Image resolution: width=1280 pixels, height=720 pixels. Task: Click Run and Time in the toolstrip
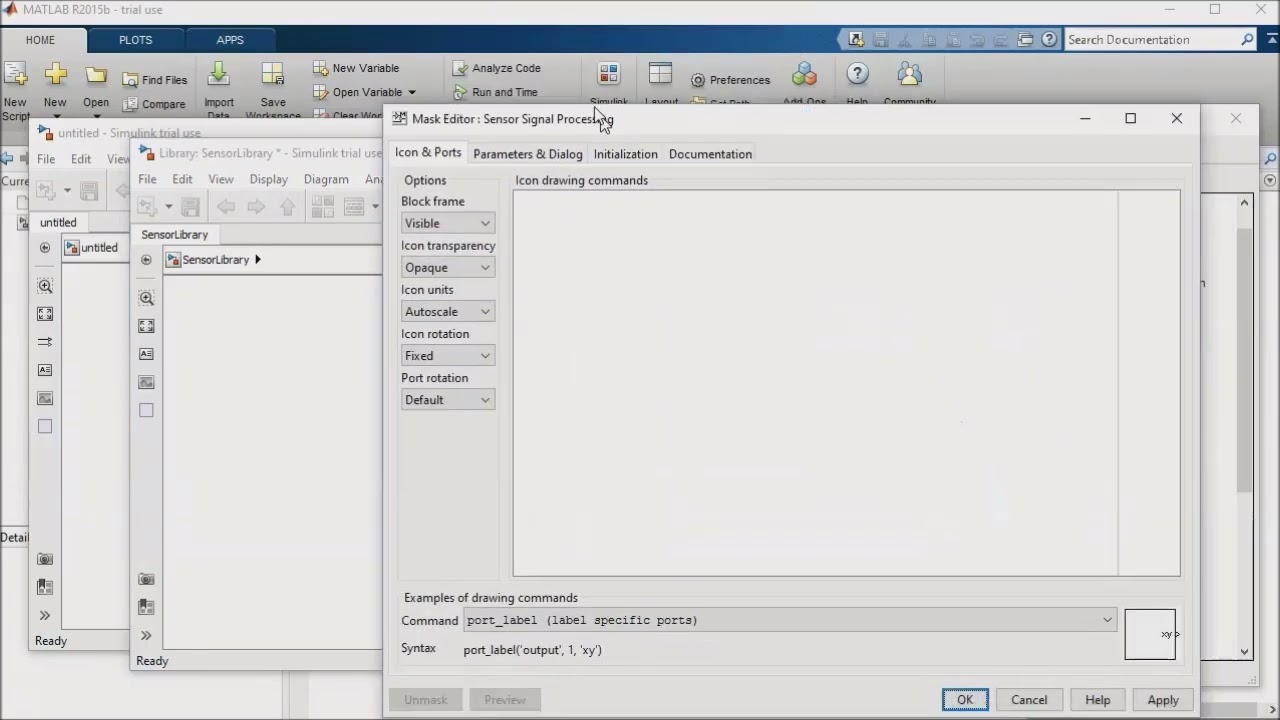pyautogui.click(x=496, y=92)
